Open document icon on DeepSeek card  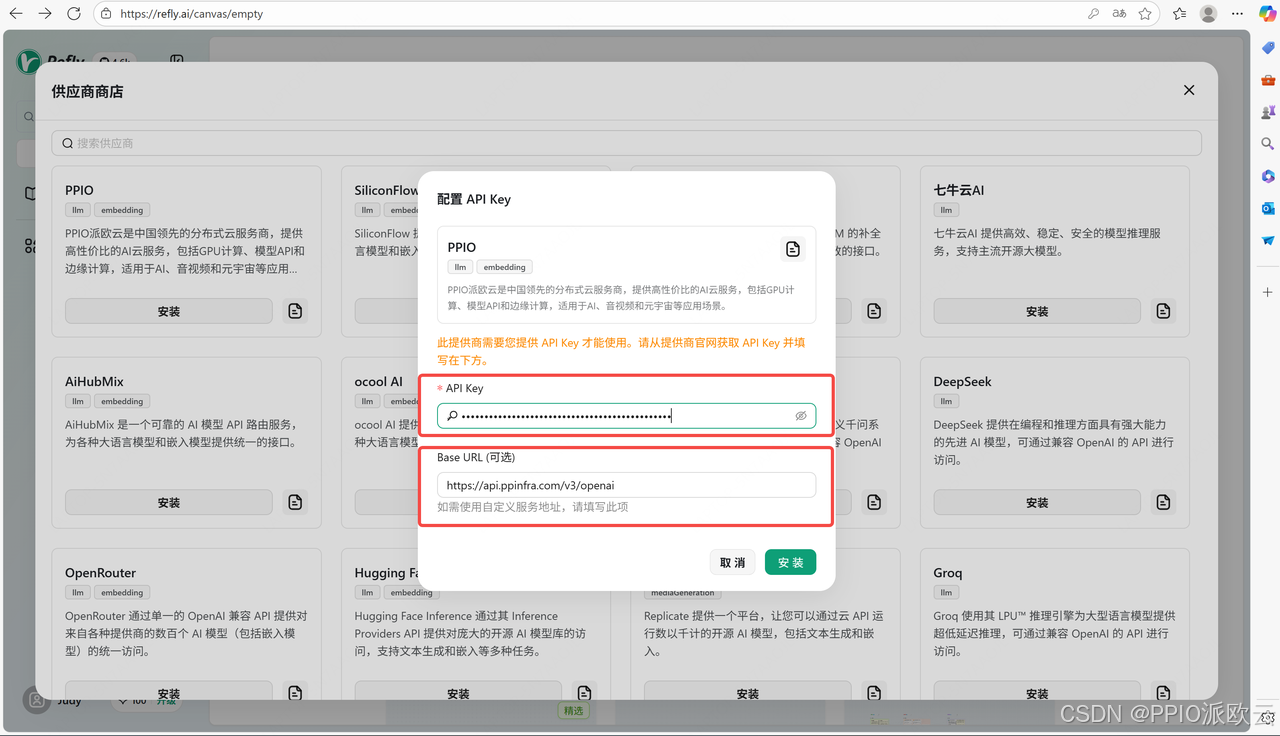point(1163,502)
